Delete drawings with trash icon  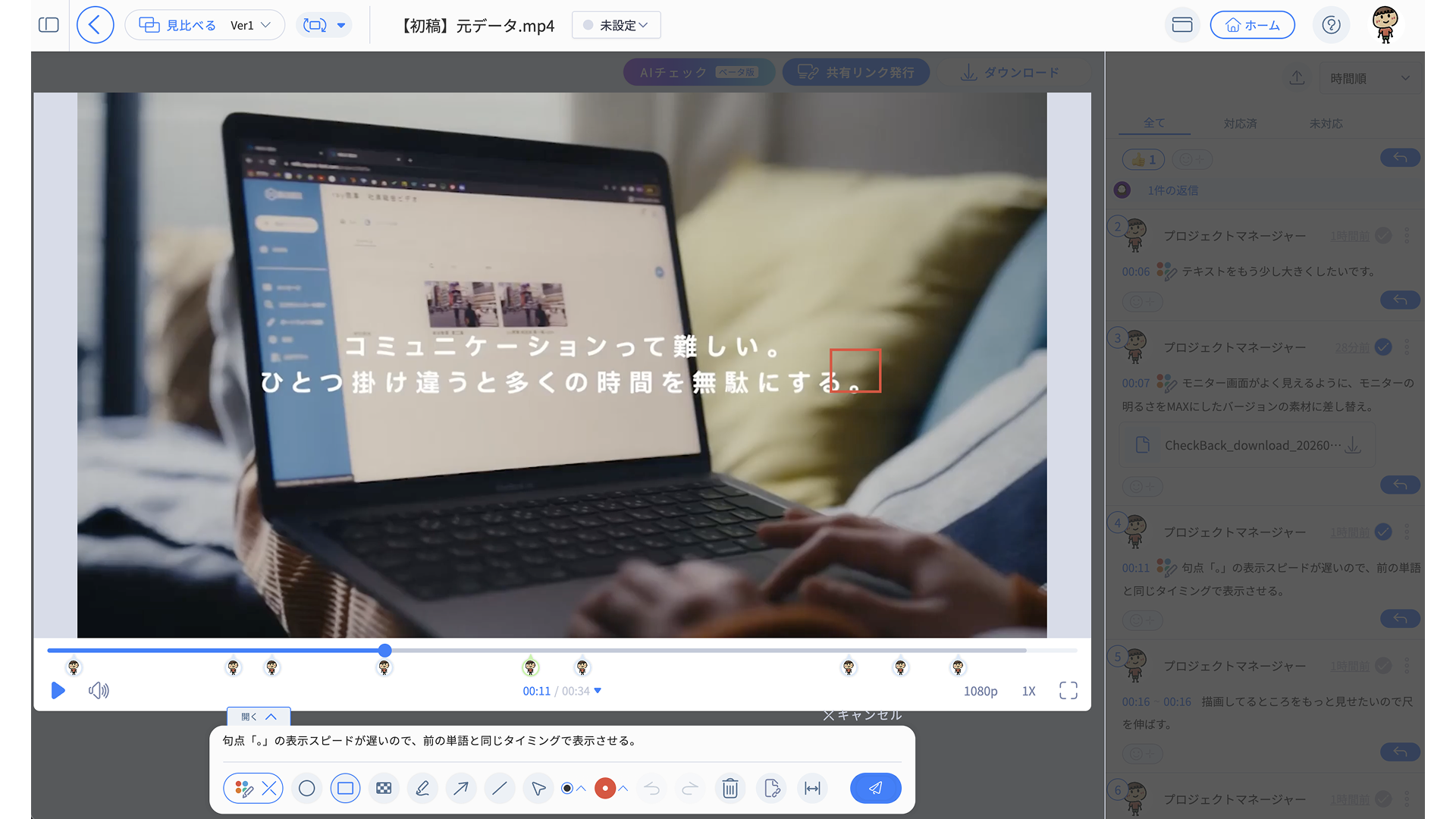pos(730,789)
